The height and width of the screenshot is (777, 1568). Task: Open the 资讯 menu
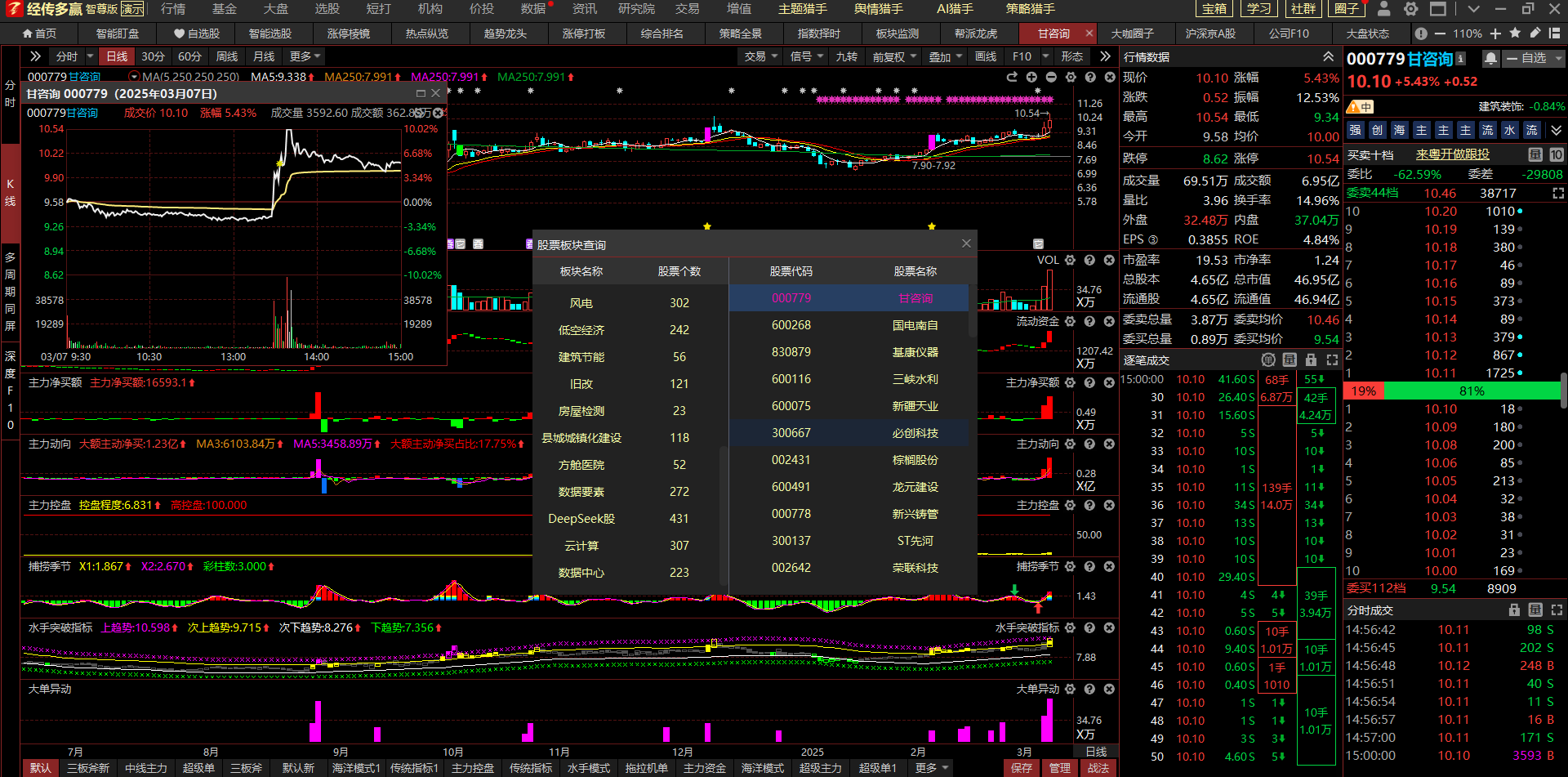(x=585, y=9)
